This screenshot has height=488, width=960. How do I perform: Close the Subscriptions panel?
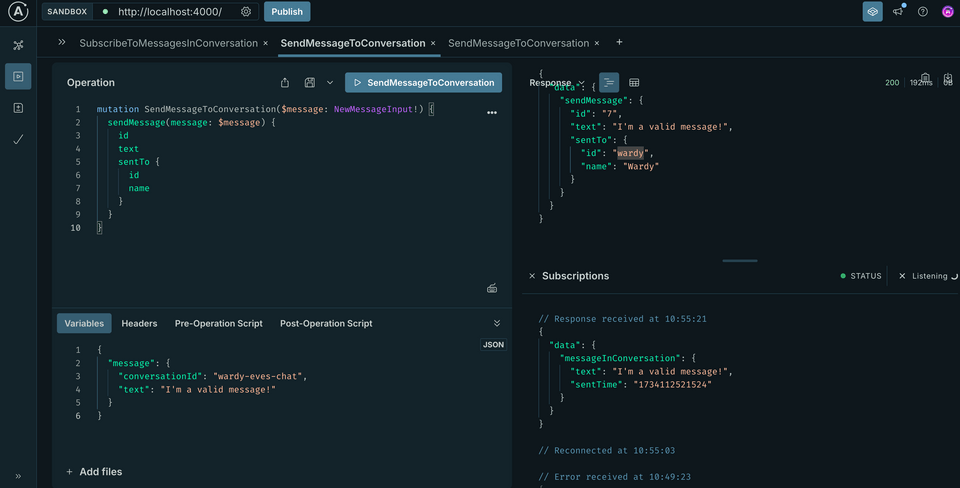point(532,276)
